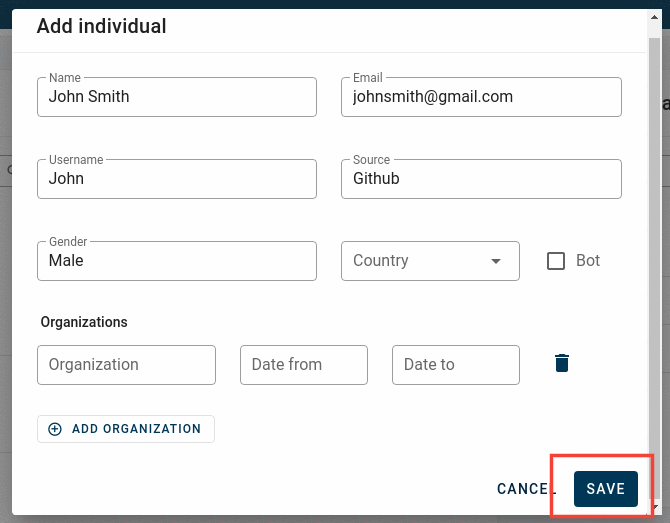Cancel the Add individual dialog
This screenshot has height=523, width=670.
coord(526,489)
